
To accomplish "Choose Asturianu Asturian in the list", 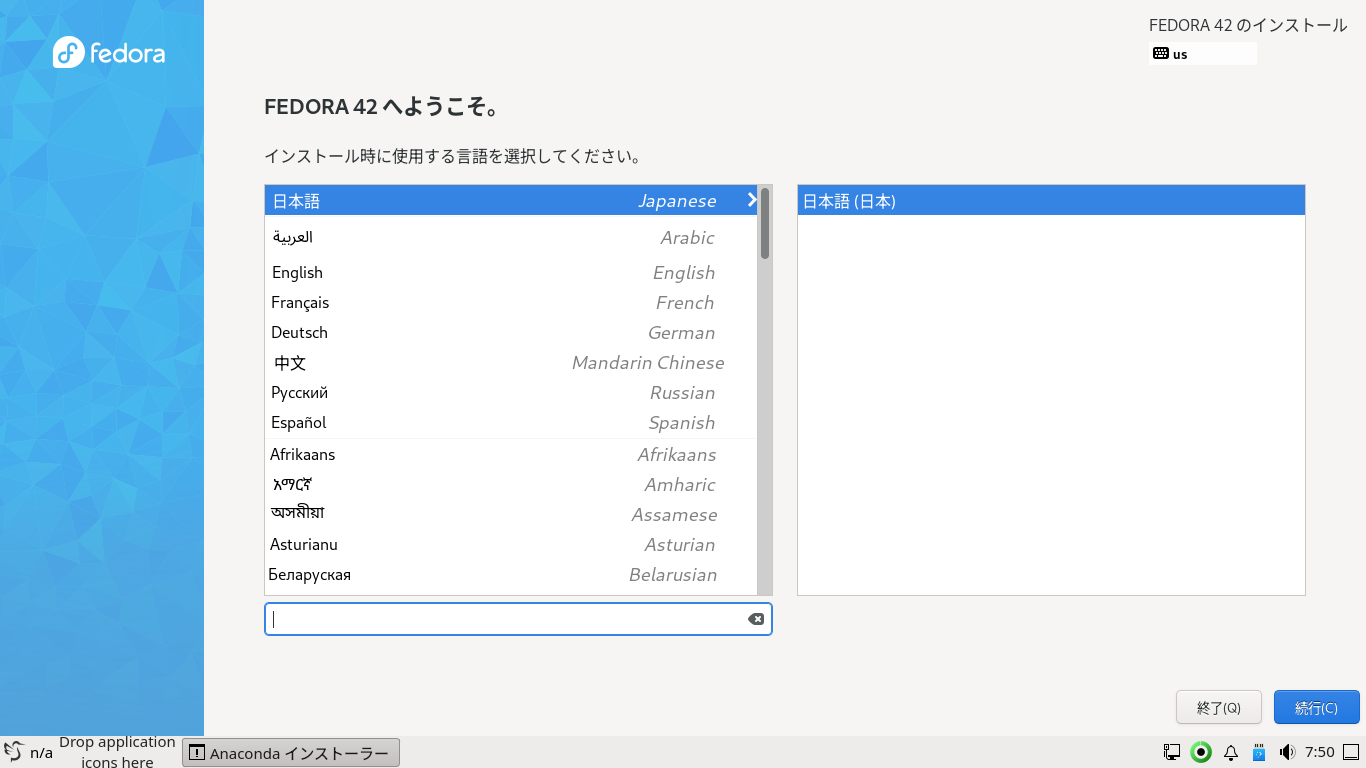I will coord(511,544).
